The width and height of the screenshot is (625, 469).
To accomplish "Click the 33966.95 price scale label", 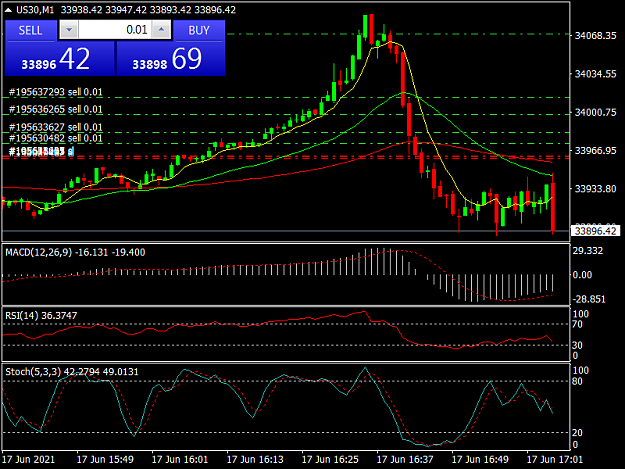I will click(x=596, y=151).
